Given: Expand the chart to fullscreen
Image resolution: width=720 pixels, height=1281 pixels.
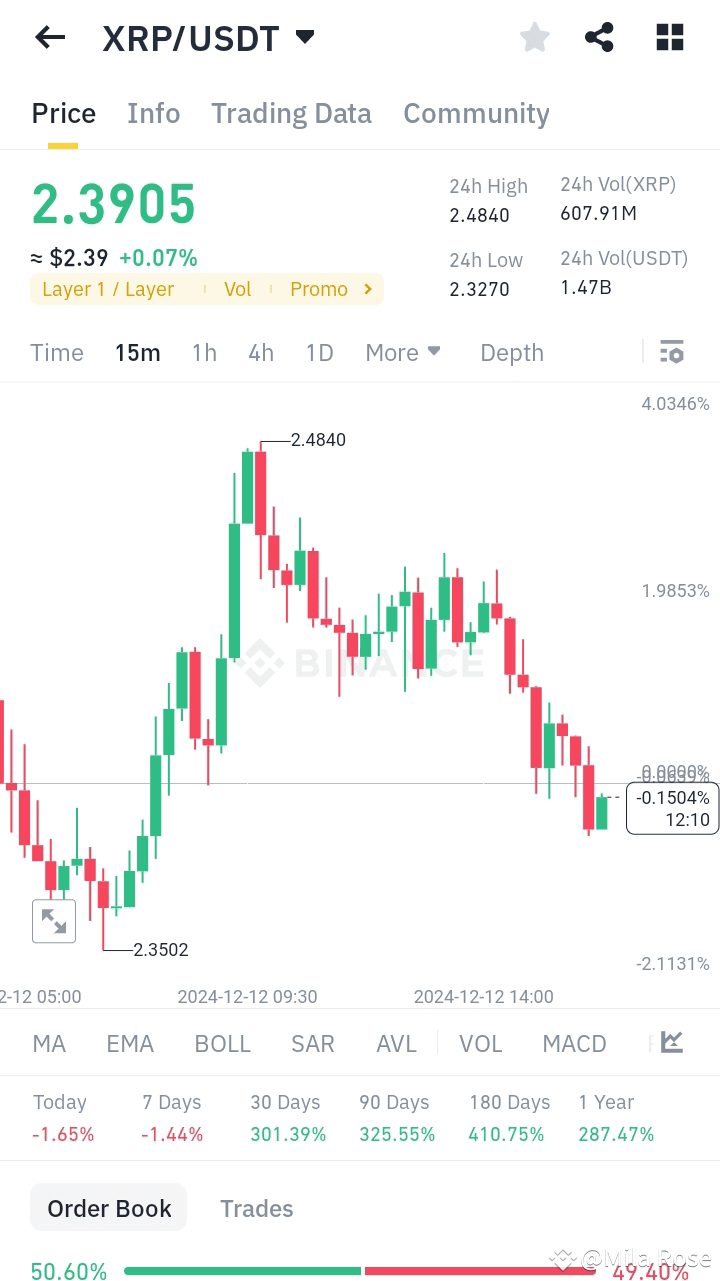Looking at the screenshot, I should click(54, 921).
